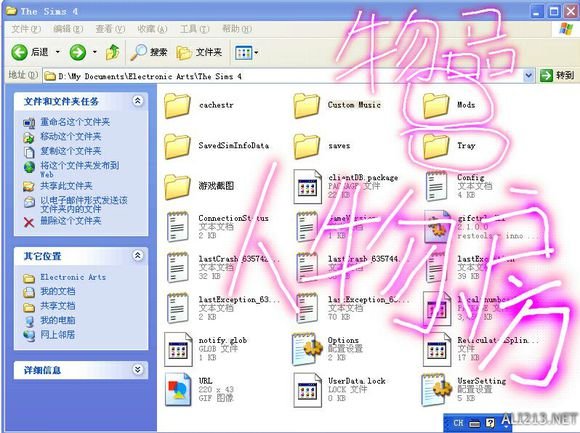Go up one folder level
This screenshot has width=580, height=433.
[x=112, y=52]
